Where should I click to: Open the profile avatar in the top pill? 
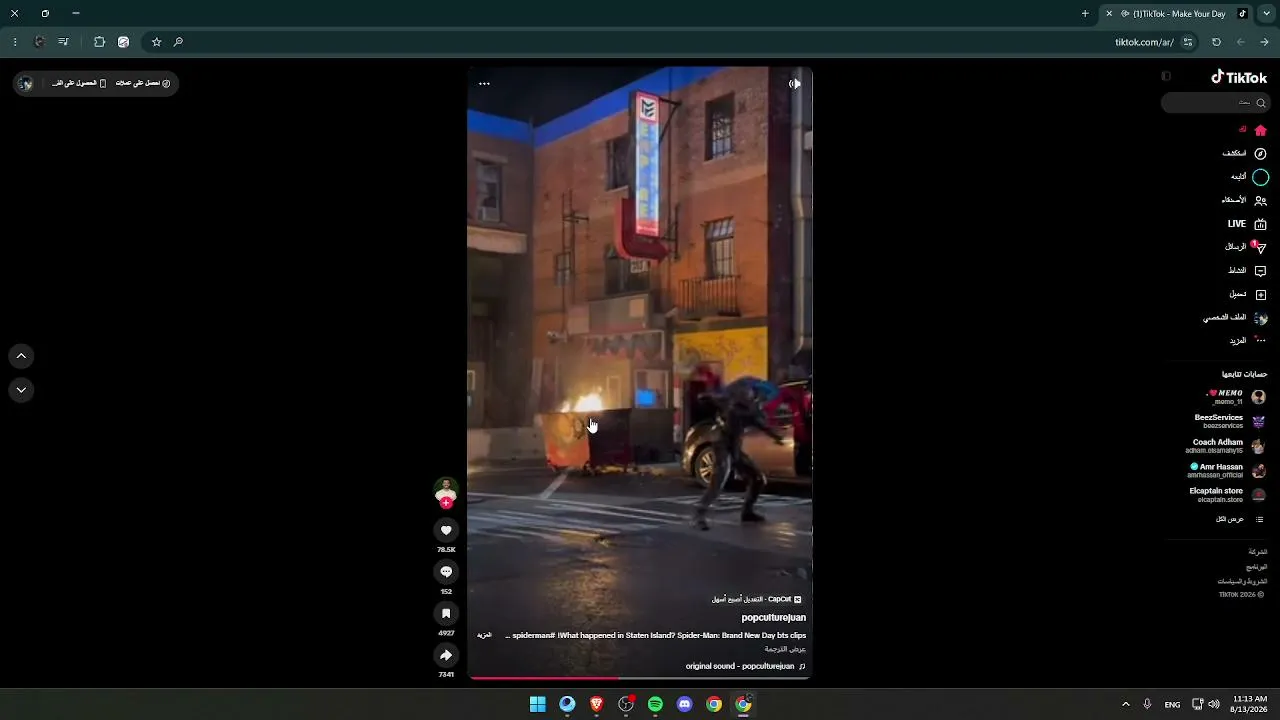(x=26, y=84)
